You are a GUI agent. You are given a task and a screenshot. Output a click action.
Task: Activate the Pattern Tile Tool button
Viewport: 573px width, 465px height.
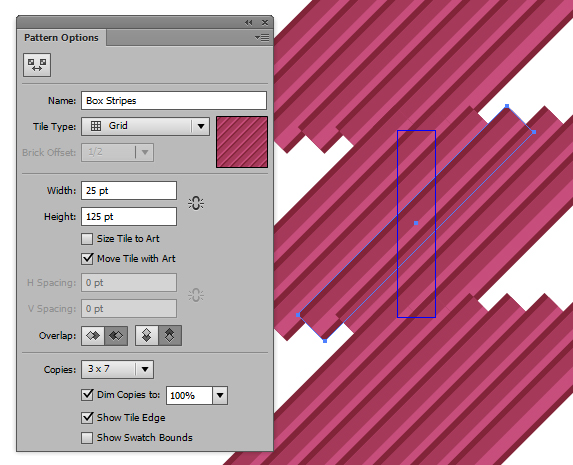pyautogui.click(x=37, y=65)
